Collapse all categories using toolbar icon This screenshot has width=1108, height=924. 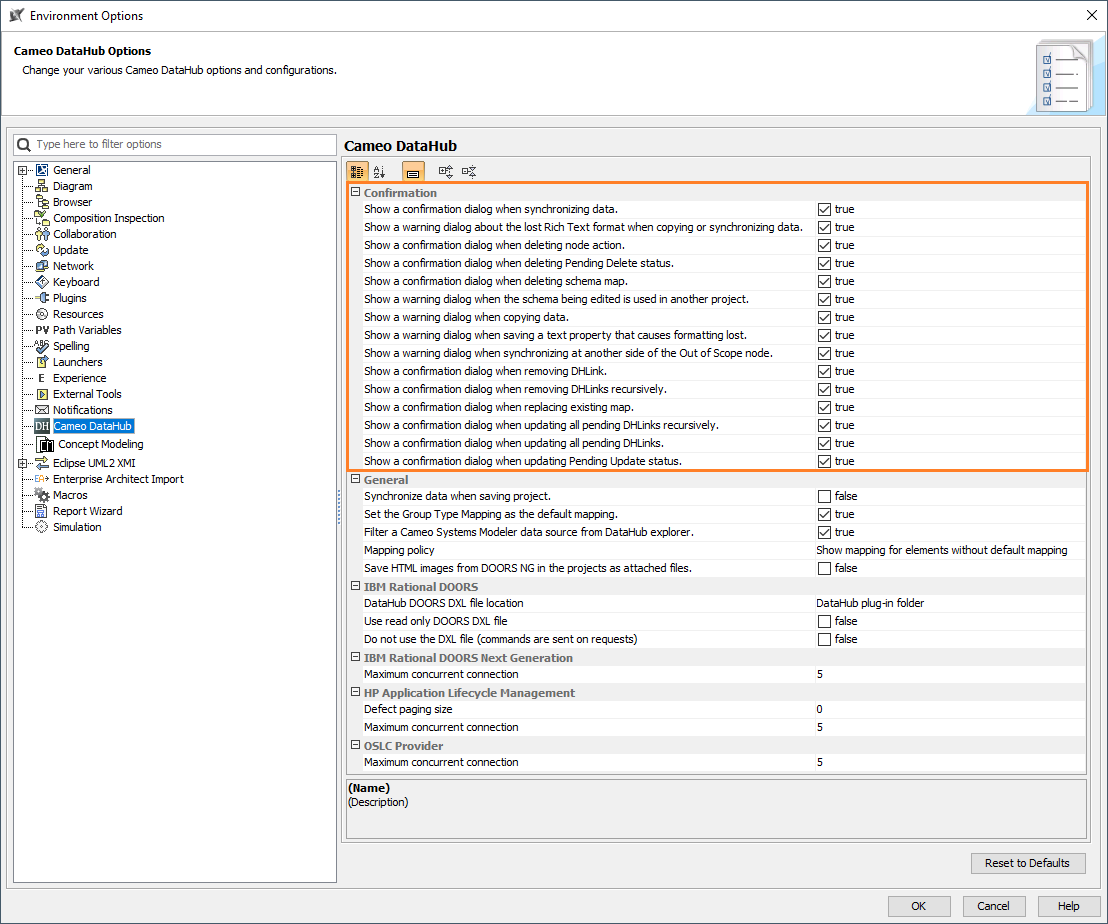[x=469, y=171]
